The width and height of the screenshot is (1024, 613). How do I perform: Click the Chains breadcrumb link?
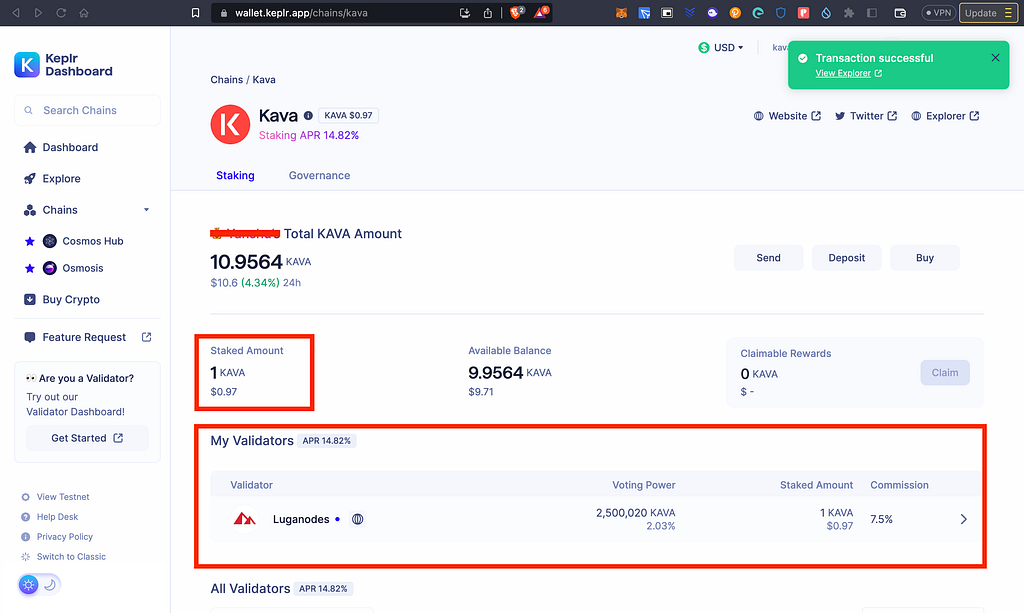pyautogui.click(x=227, y=80)
